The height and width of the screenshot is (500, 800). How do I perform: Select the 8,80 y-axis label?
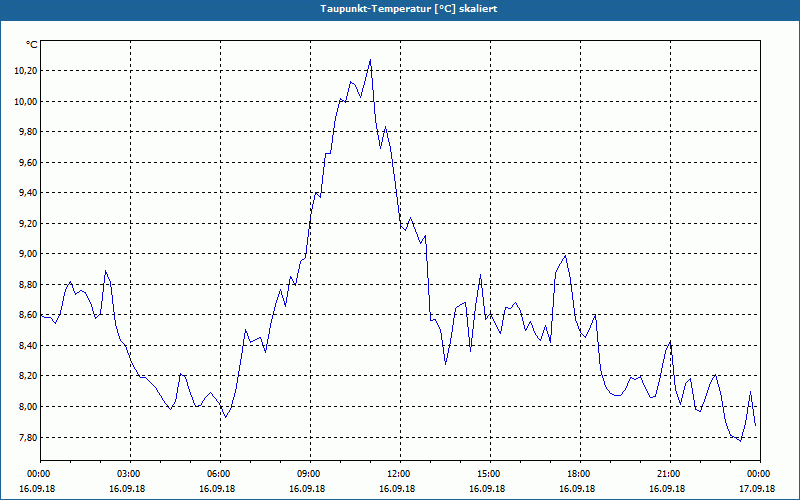tap(28, 285)
